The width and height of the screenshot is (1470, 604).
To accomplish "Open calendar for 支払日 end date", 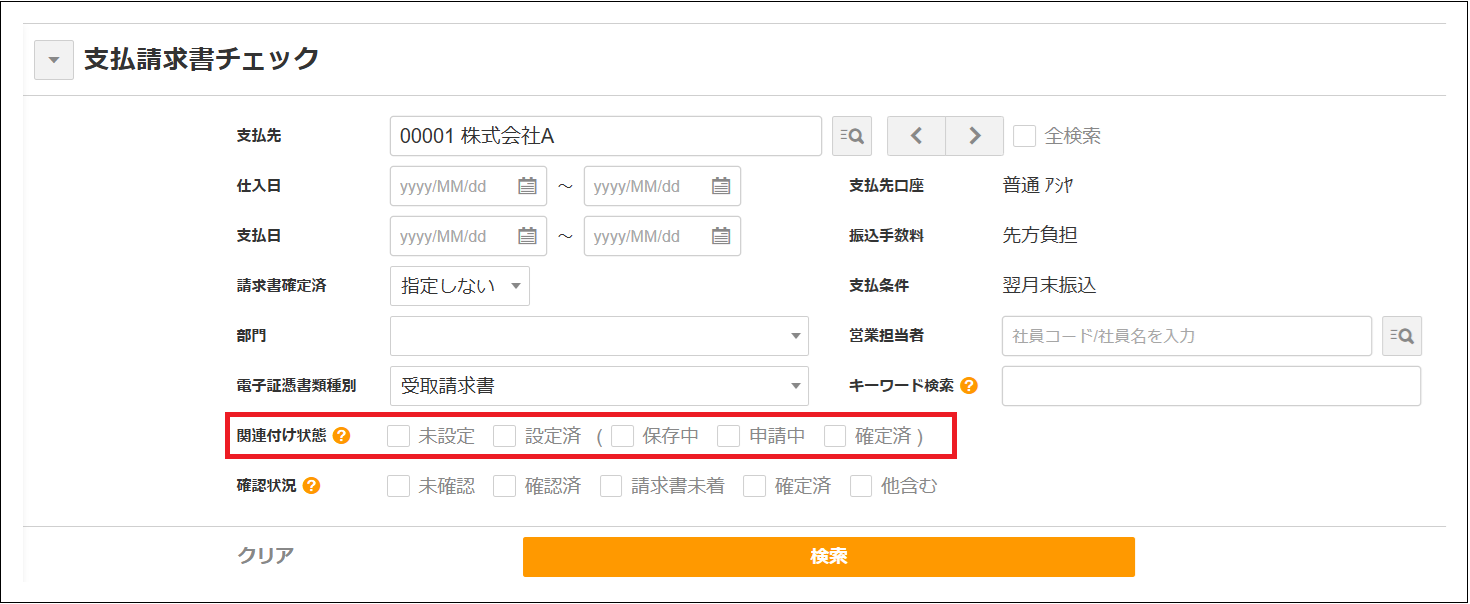I will click(x=721, y=236).
